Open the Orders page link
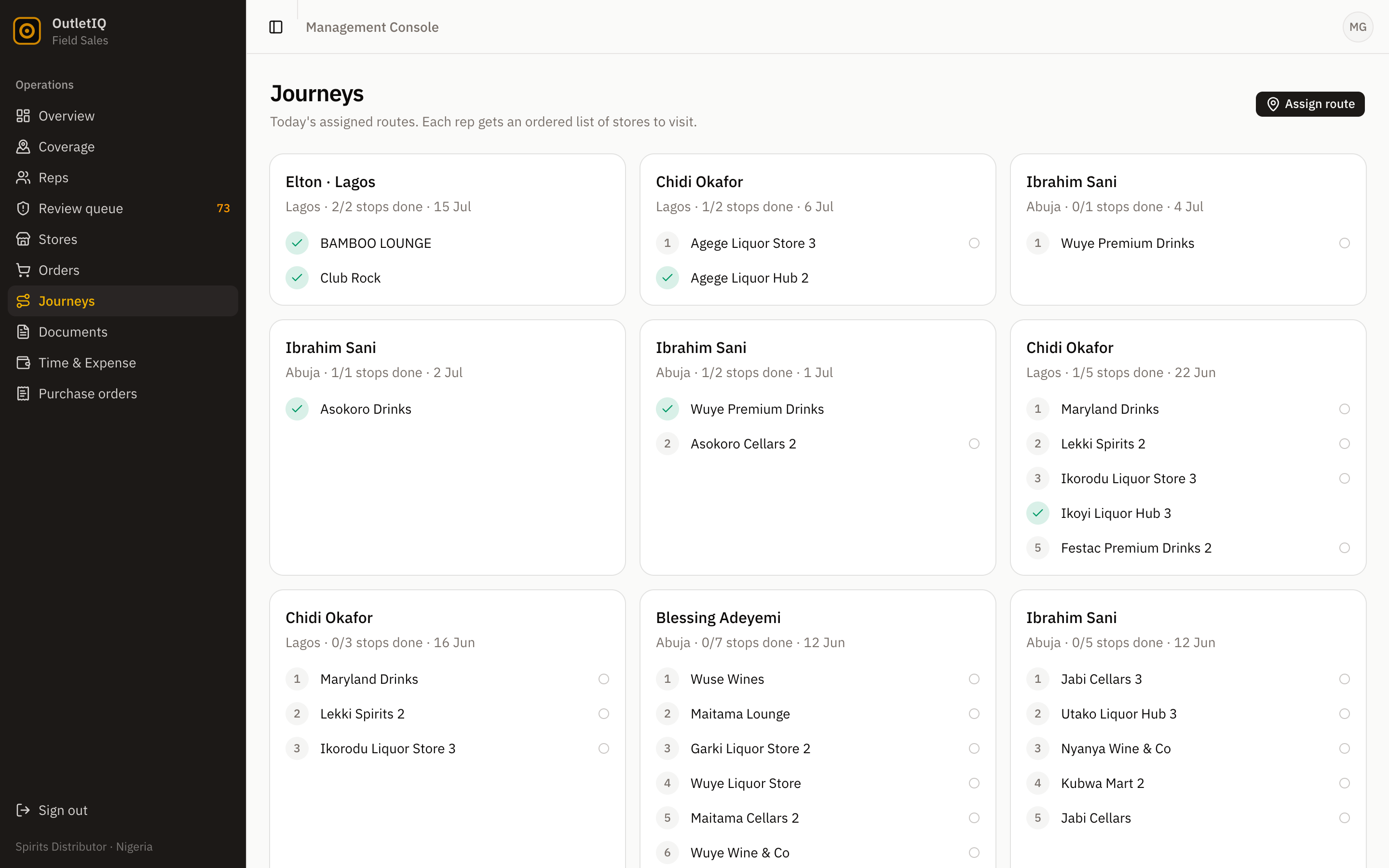 pyautogui.click(x=123, y=270)
